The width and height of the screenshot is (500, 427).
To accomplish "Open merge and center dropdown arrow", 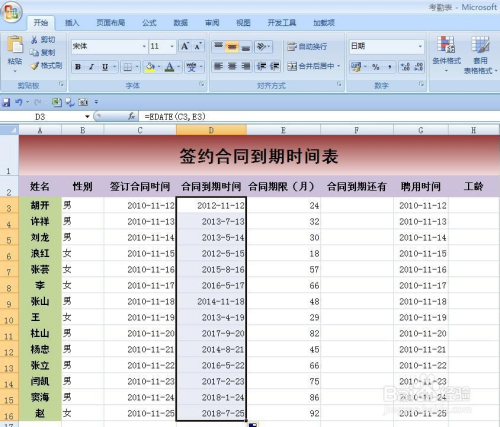I will point(339,66).
